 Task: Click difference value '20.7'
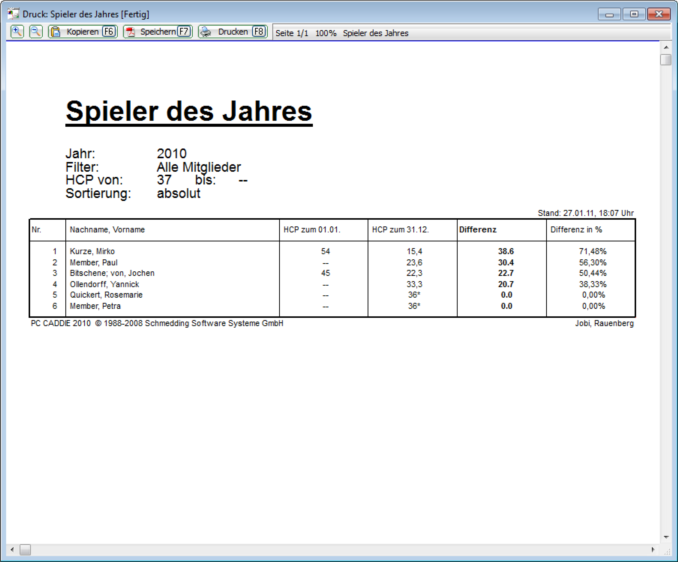506,284
